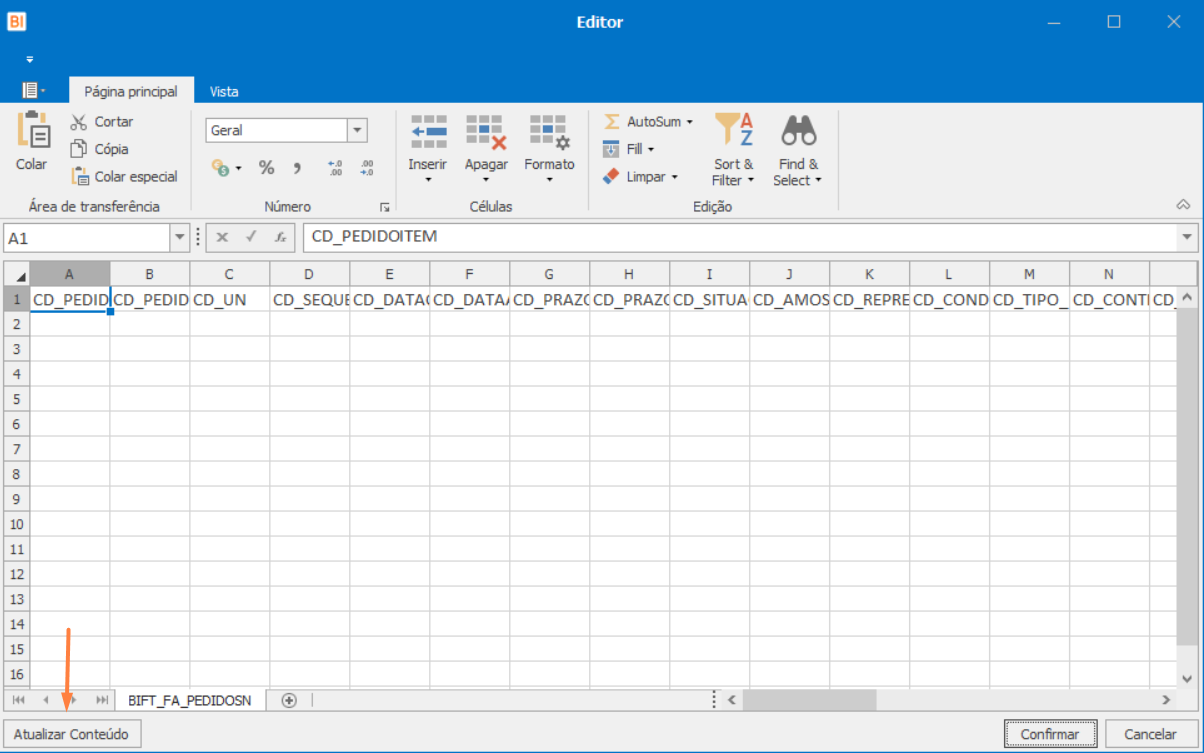Expand the formula bar dropdown arrow
The height and width of the screenshot is (753, 1204).
pos(1187,237)
